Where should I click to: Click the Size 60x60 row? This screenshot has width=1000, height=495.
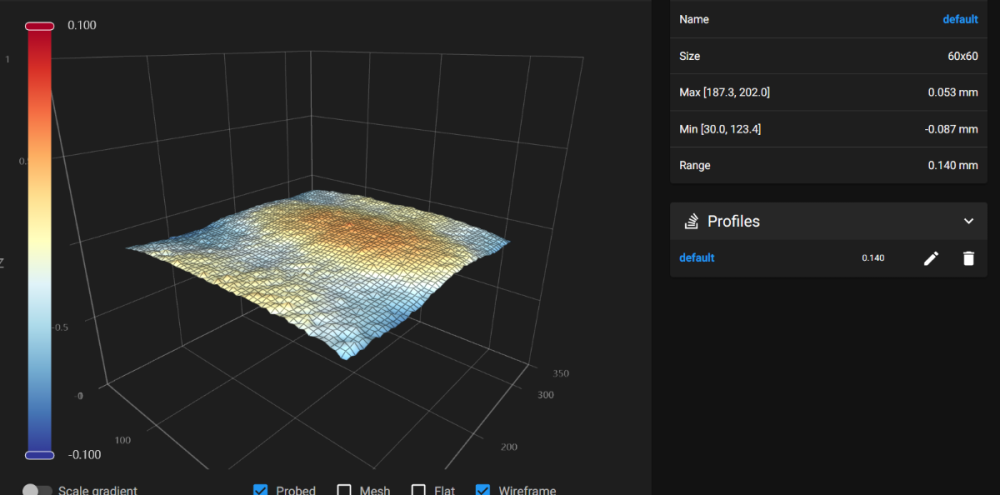[828, 56]
